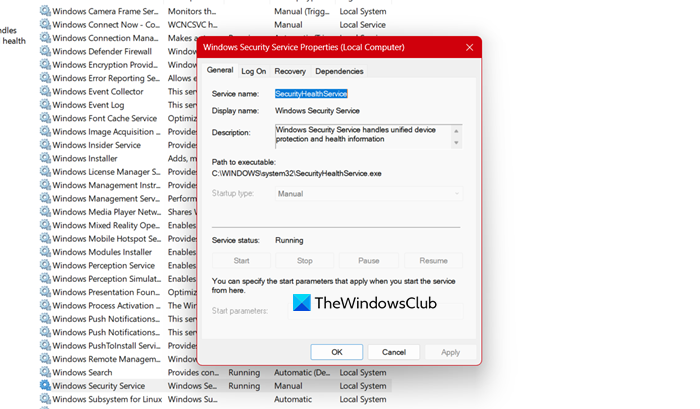Image resolution: width=700 pixels, height=409 pixels.
Task: Click the Start parameters input field
Action: tap(375, 311)
